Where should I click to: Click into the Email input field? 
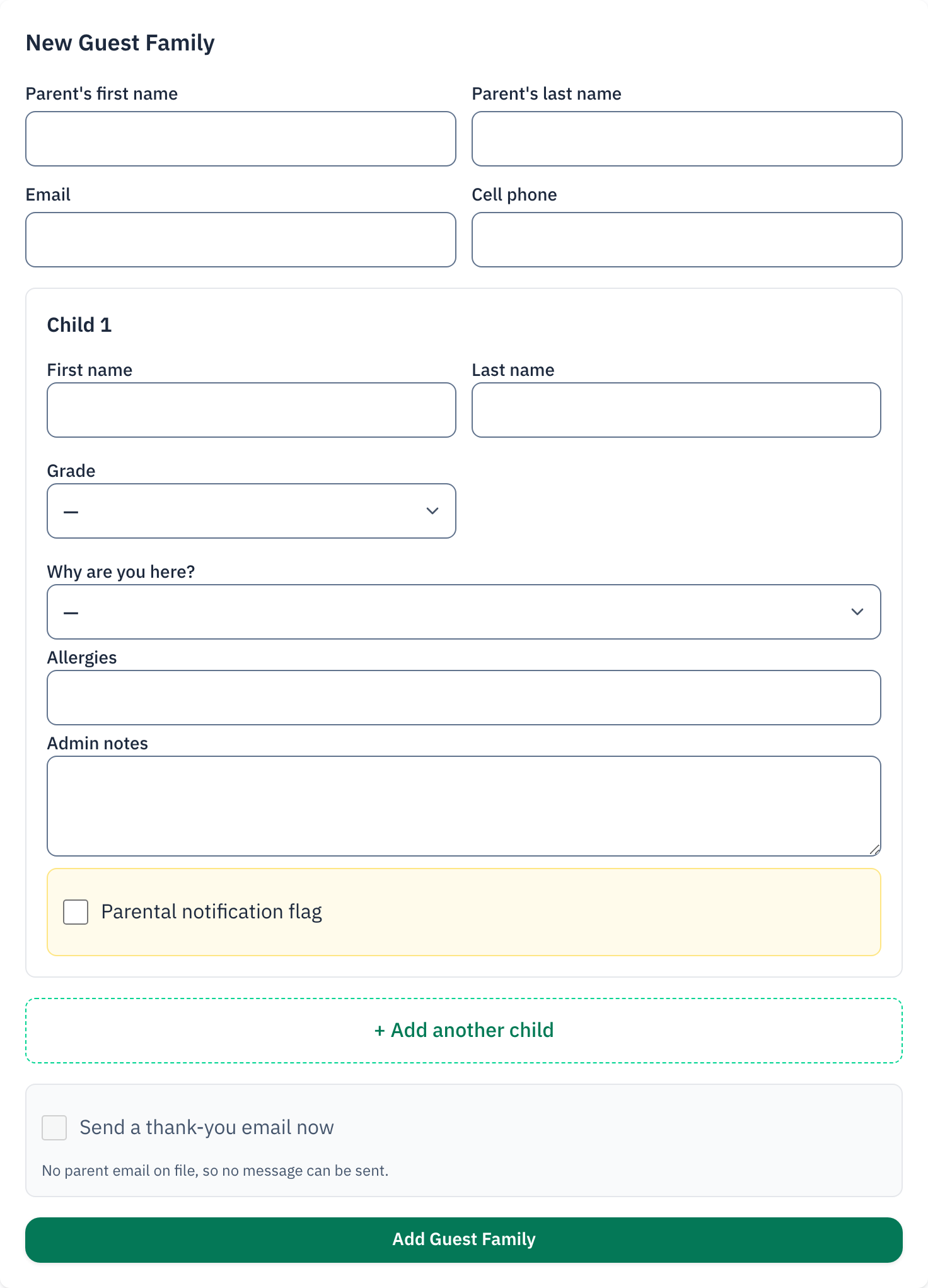[x=241, y=240]
